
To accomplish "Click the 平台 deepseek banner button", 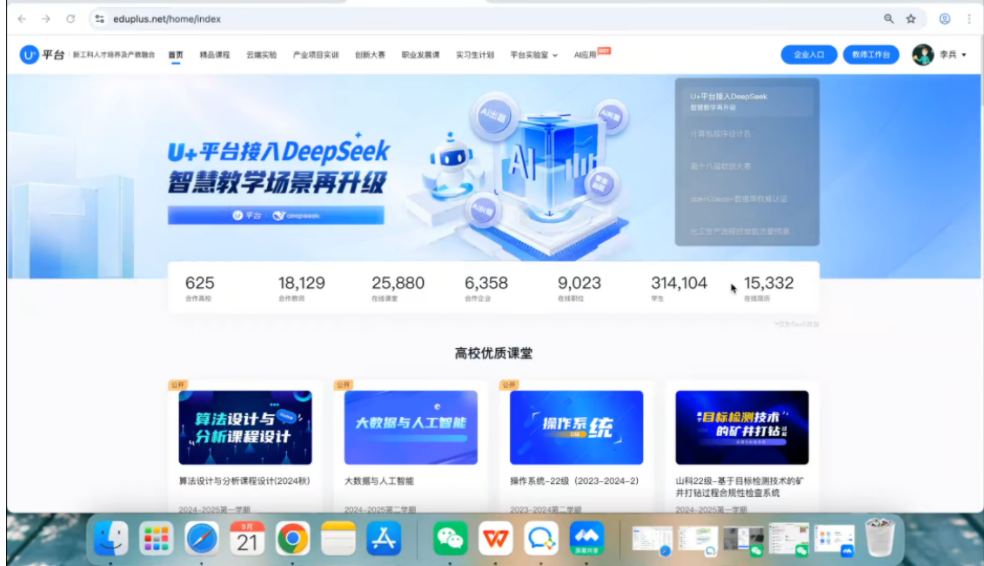I will tap(275, 215).
